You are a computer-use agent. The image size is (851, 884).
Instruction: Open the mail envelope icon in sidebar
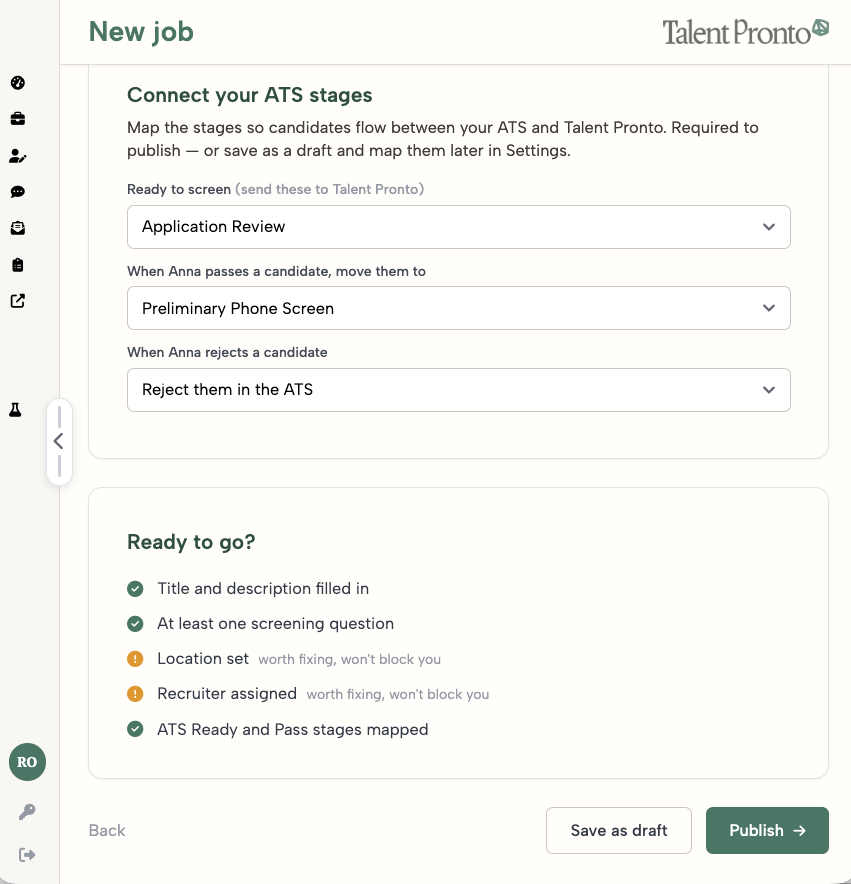click(17, 228)
